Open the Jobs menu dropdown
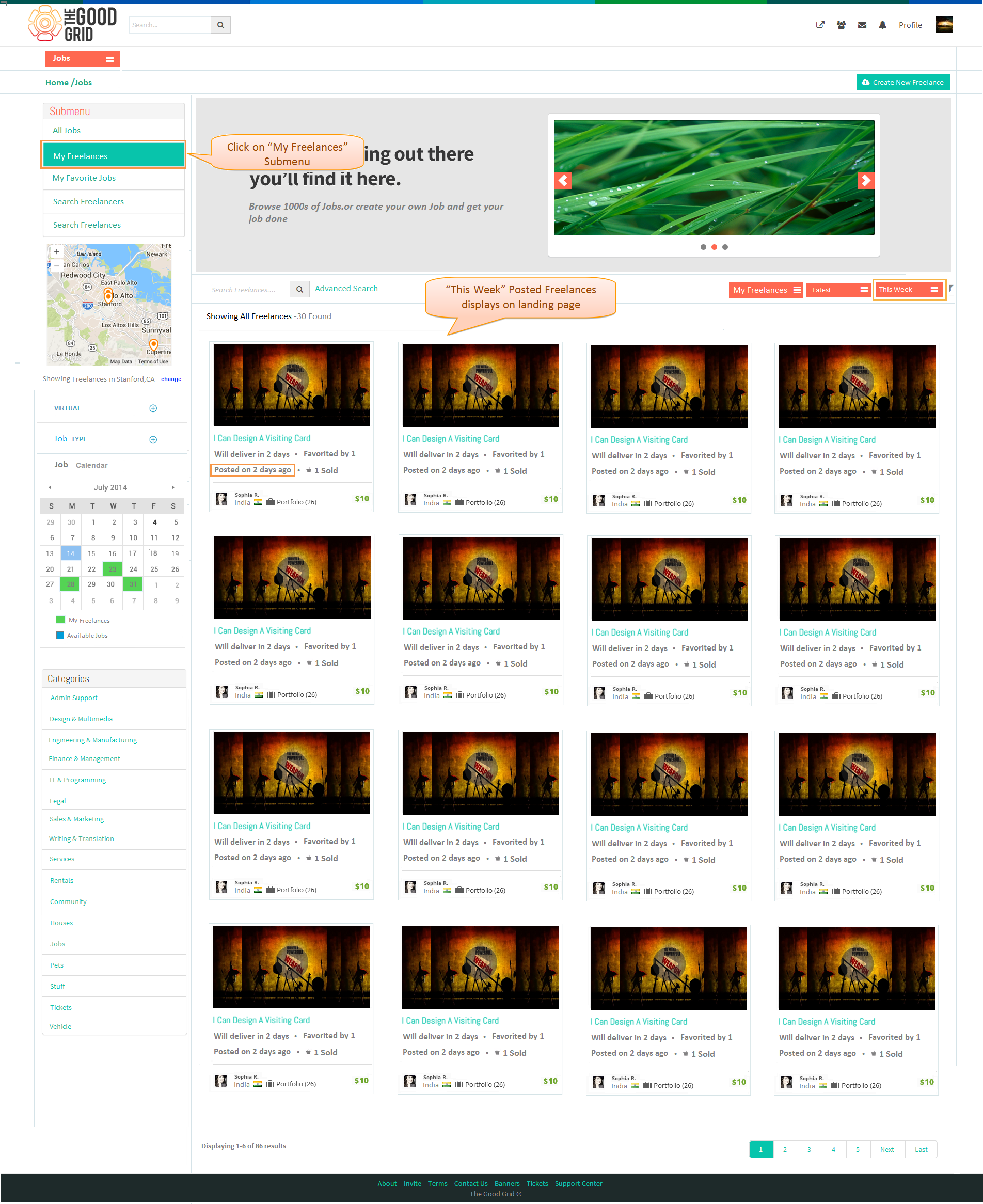 [x=83, y=59]
